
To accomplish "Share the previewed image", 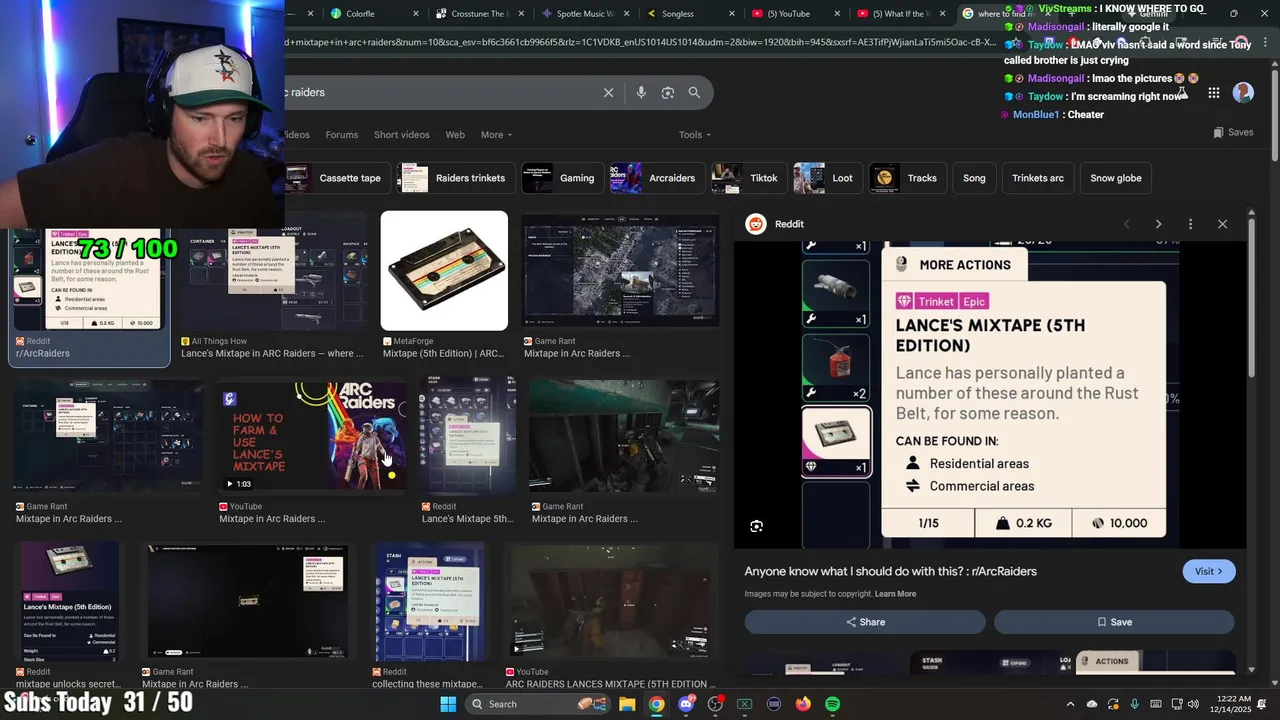I will pos(865,622).
